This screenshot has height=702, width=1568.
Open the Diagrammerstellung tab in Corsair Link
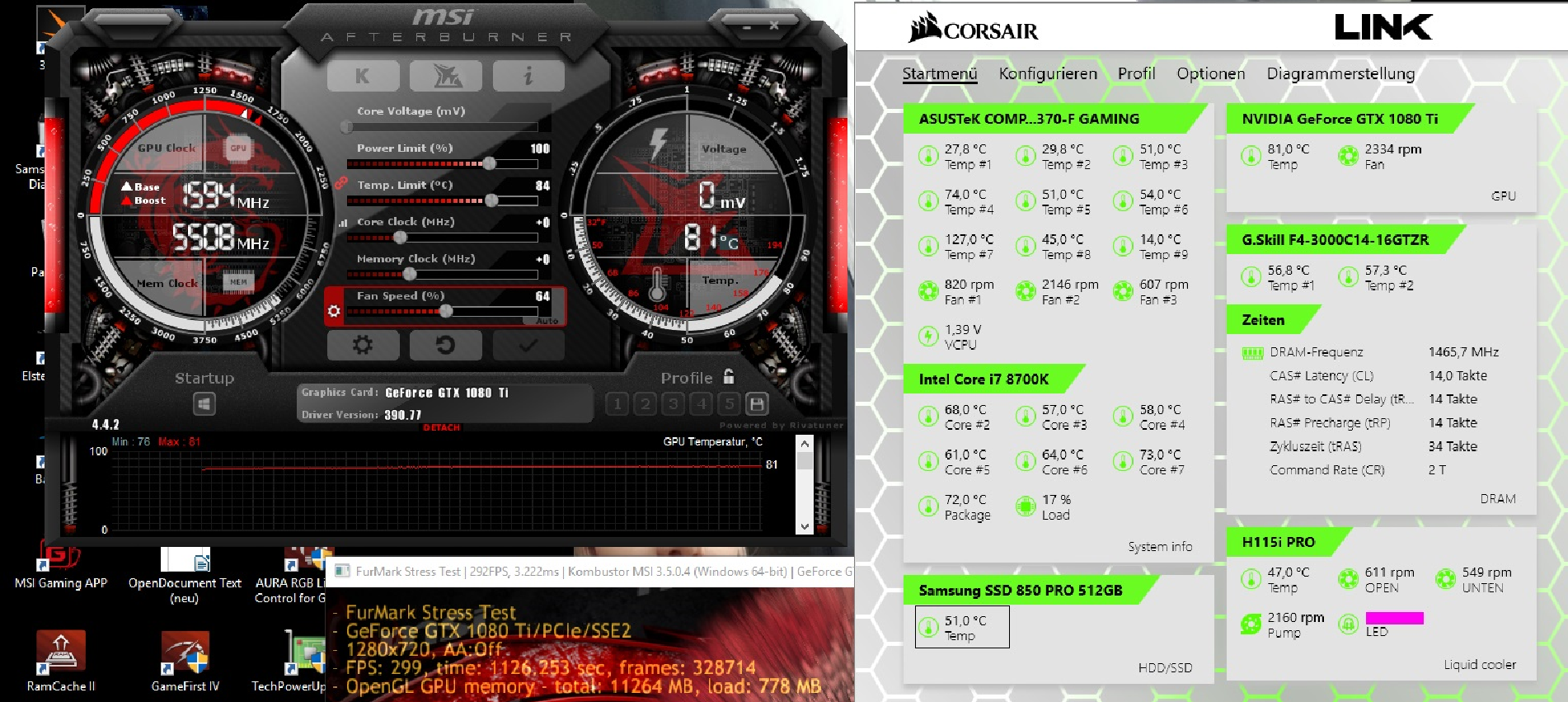pyautogui.click(x=1340, y=73)
